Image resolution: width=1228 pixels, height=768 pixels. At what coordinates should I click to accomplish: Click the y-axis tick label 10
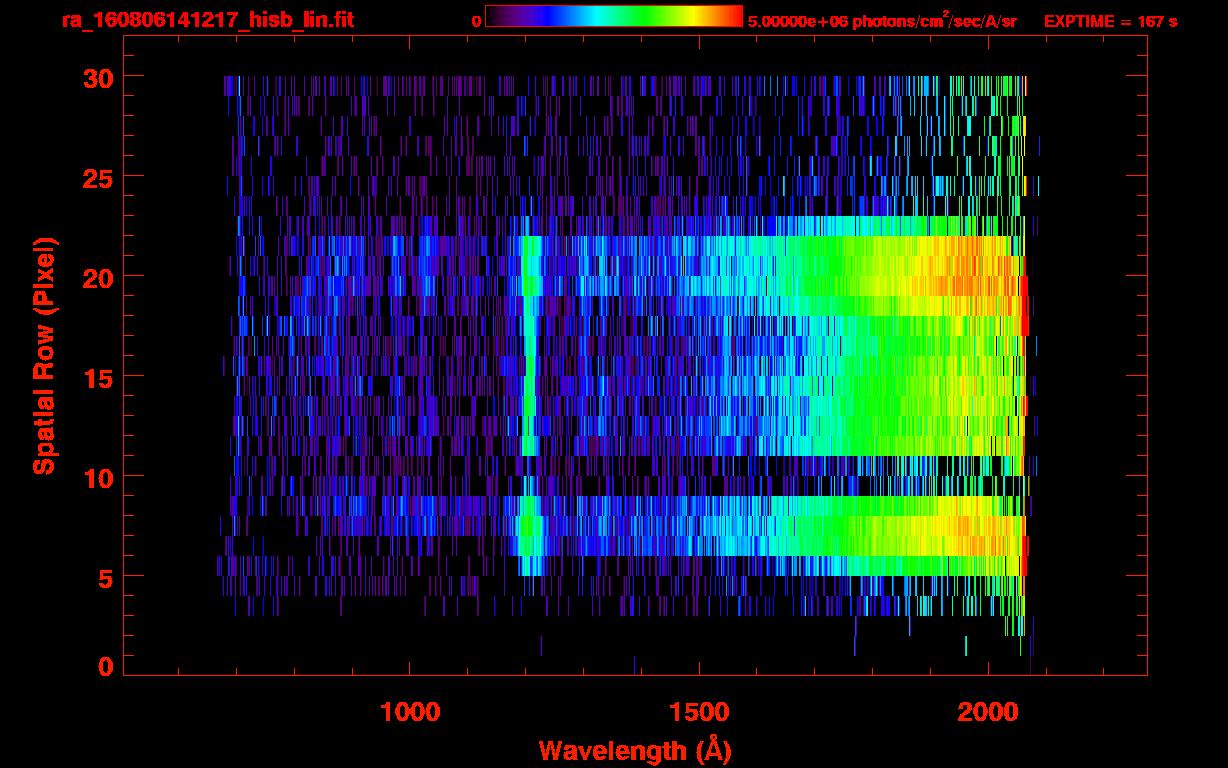click(x=96, y=477)
